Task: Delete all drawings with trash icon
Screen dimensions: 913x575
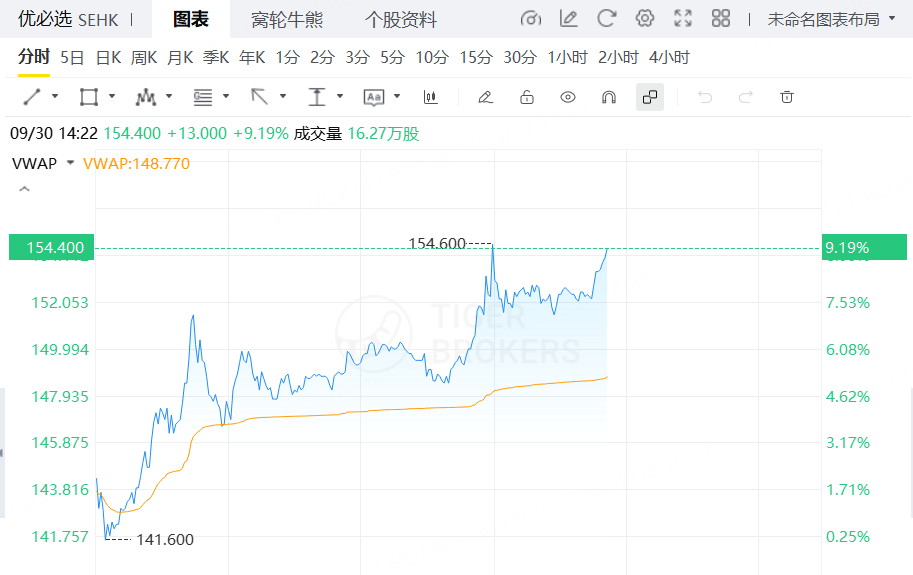Action: coord(787,97)
